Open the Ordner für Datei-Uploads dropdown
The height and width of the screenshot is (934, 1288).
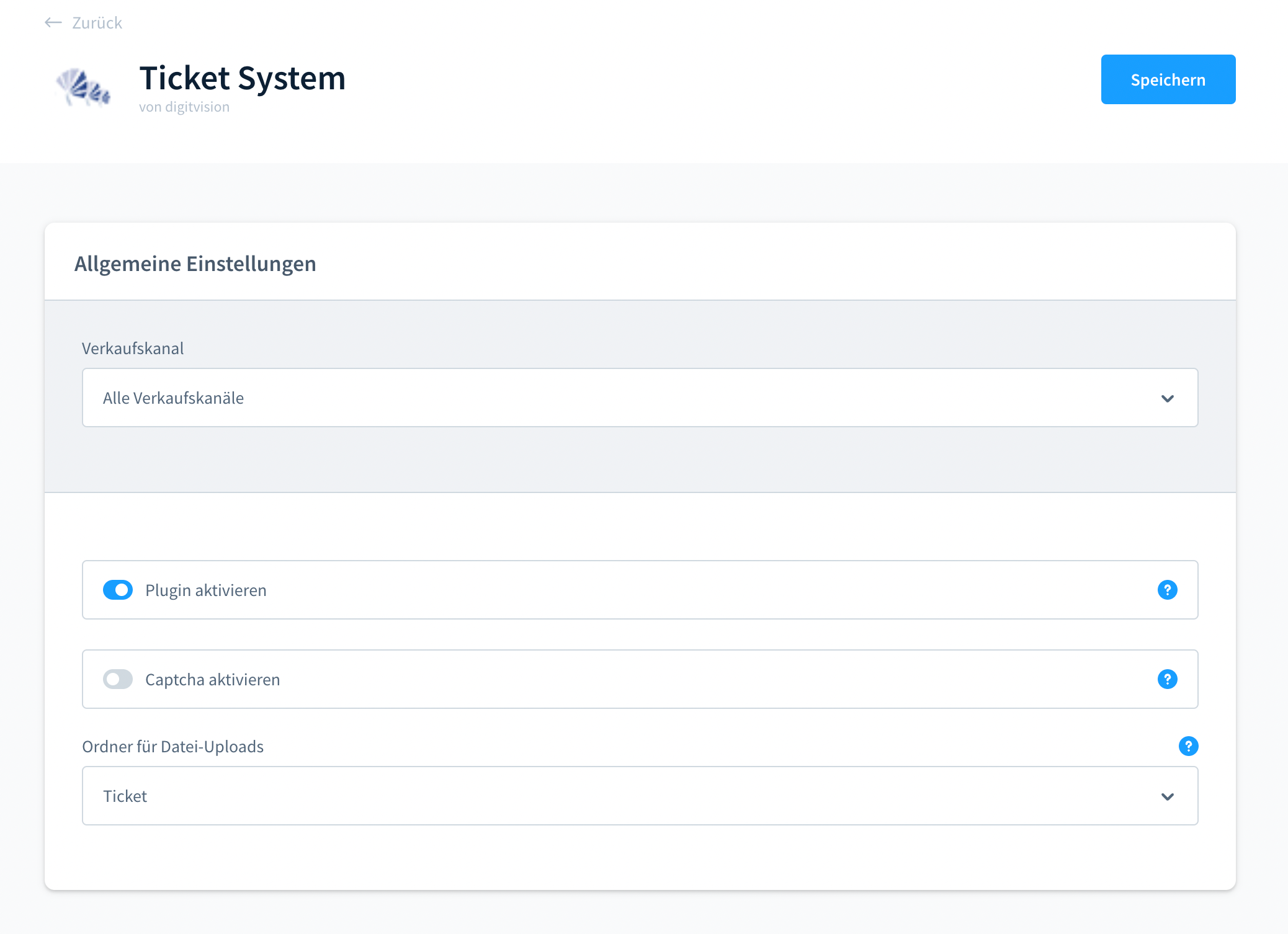[x=640, y=796]
